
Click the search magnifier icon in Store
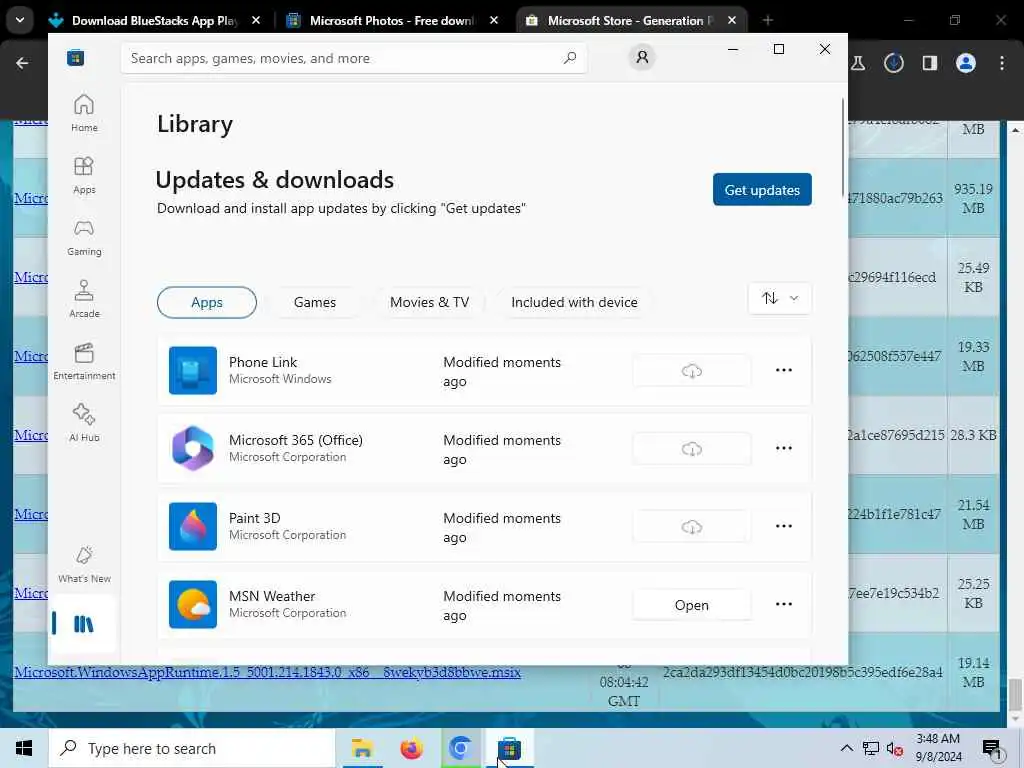[569, 58]
